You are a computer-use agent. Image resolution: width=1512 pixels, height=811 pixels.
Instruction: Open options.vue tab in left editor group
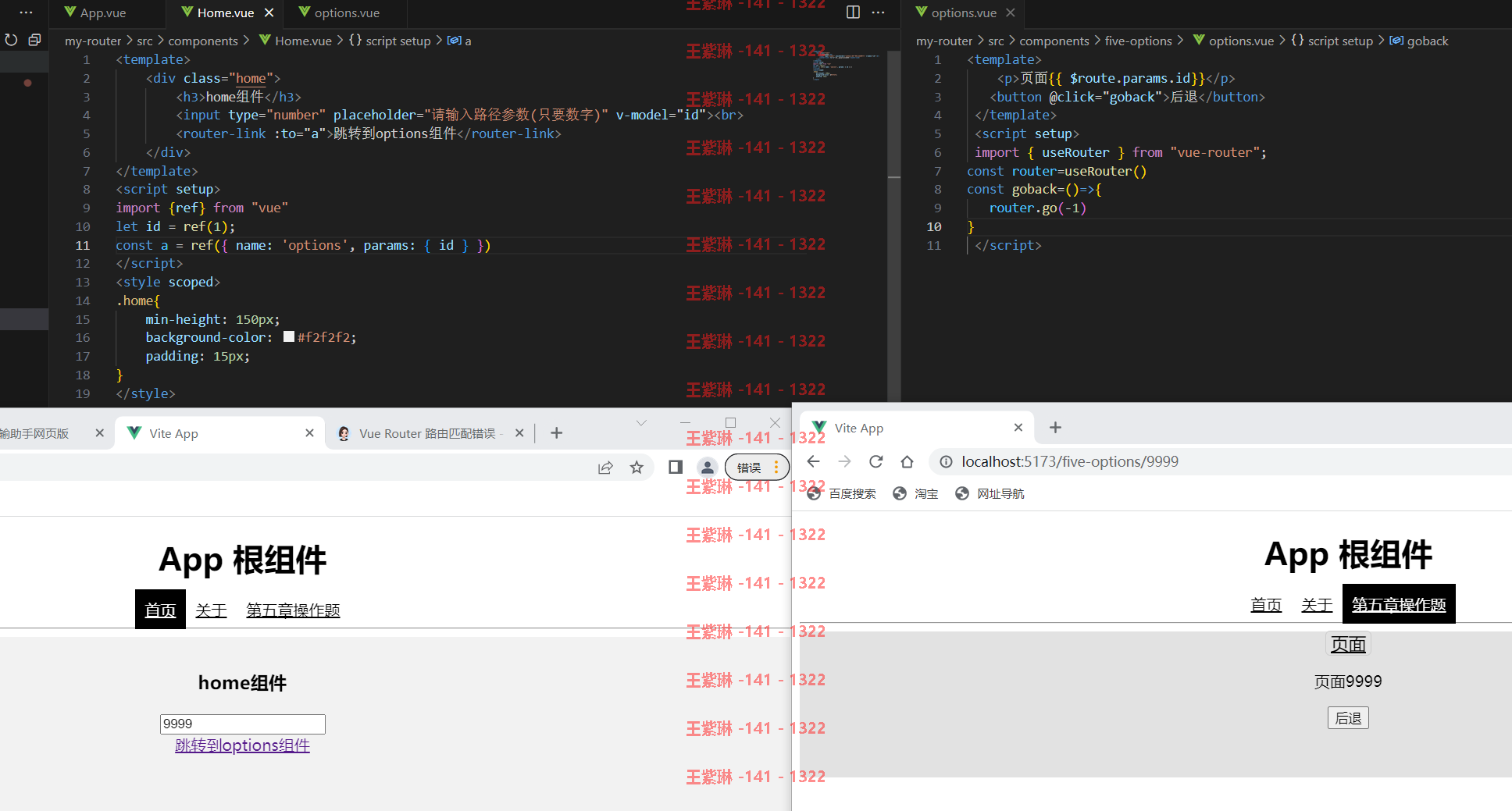tap(339, 12)
